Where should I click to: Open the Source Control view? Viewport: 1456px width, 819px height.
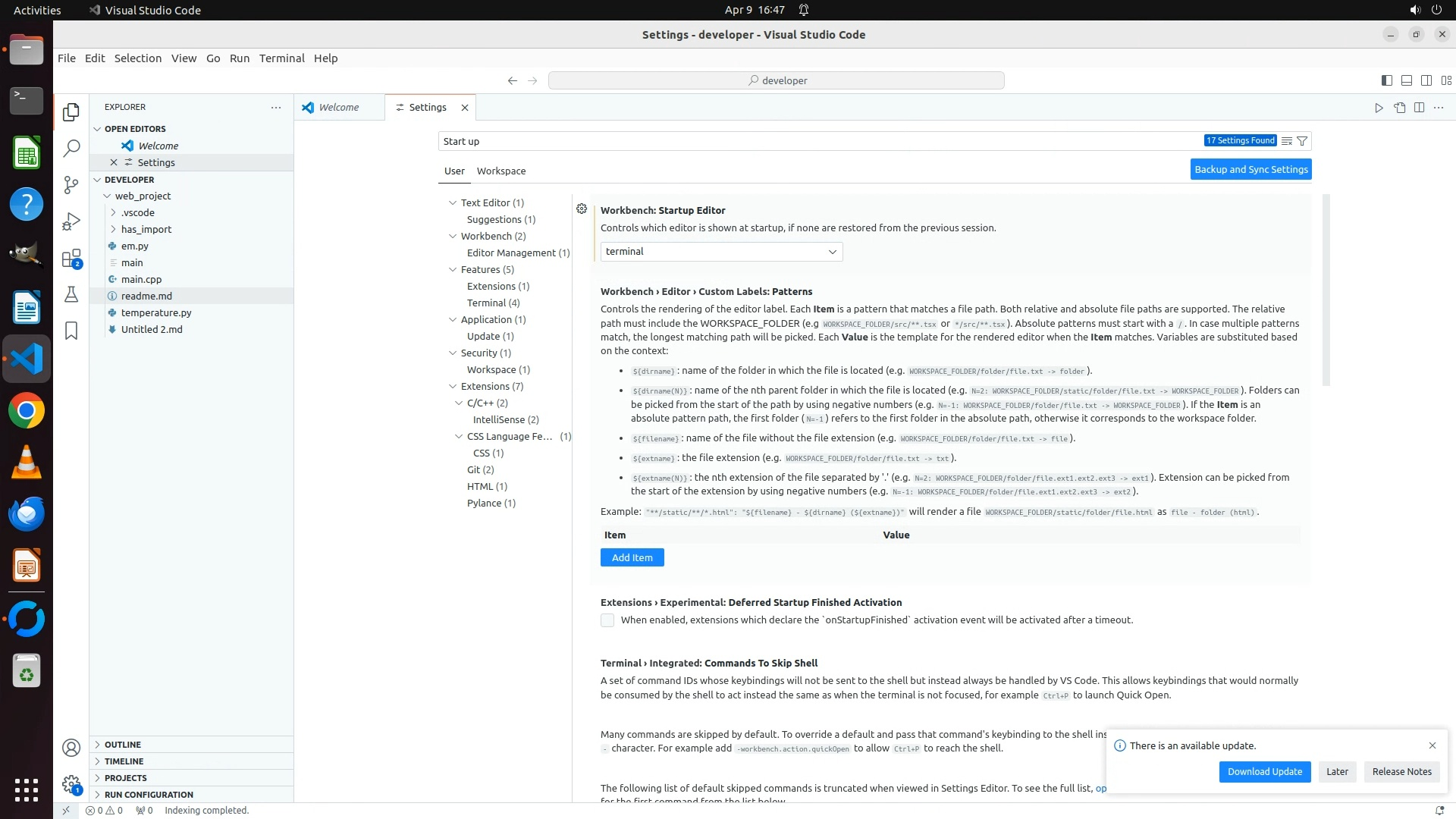pos(71,185)
